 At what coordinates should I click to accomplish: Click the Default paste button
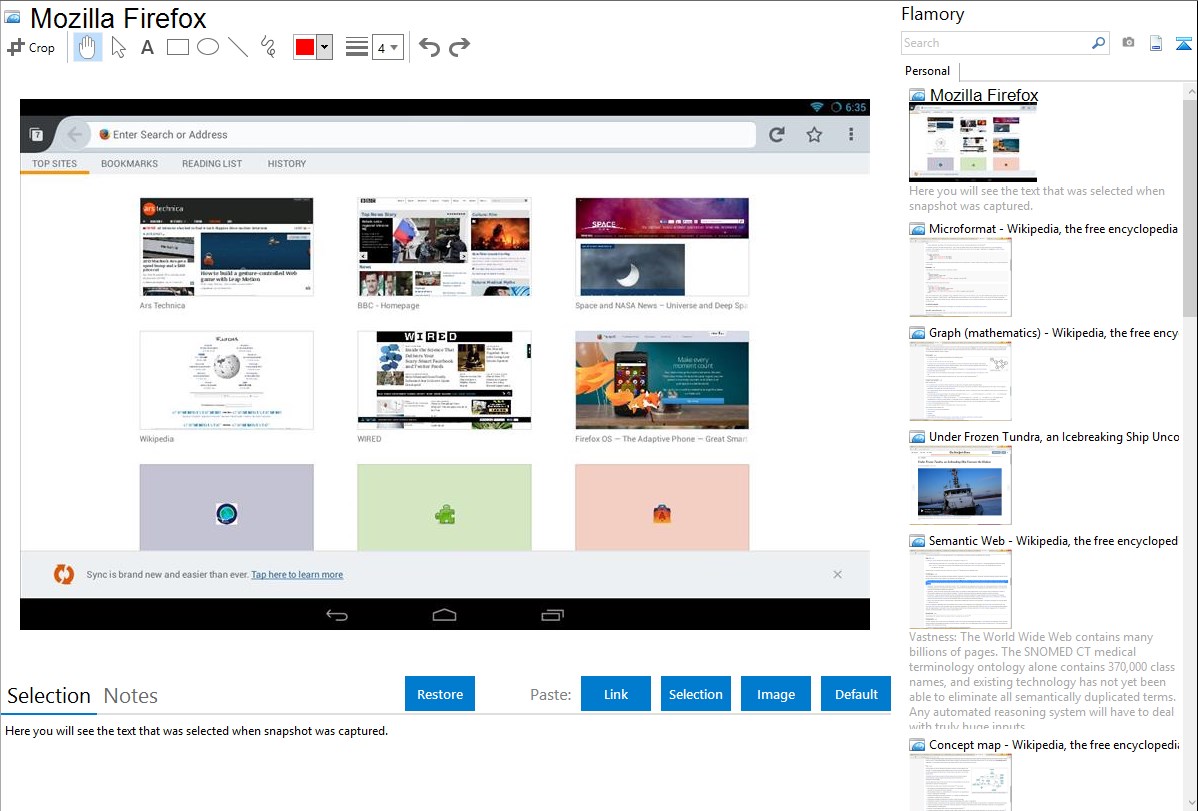(856, 694)
